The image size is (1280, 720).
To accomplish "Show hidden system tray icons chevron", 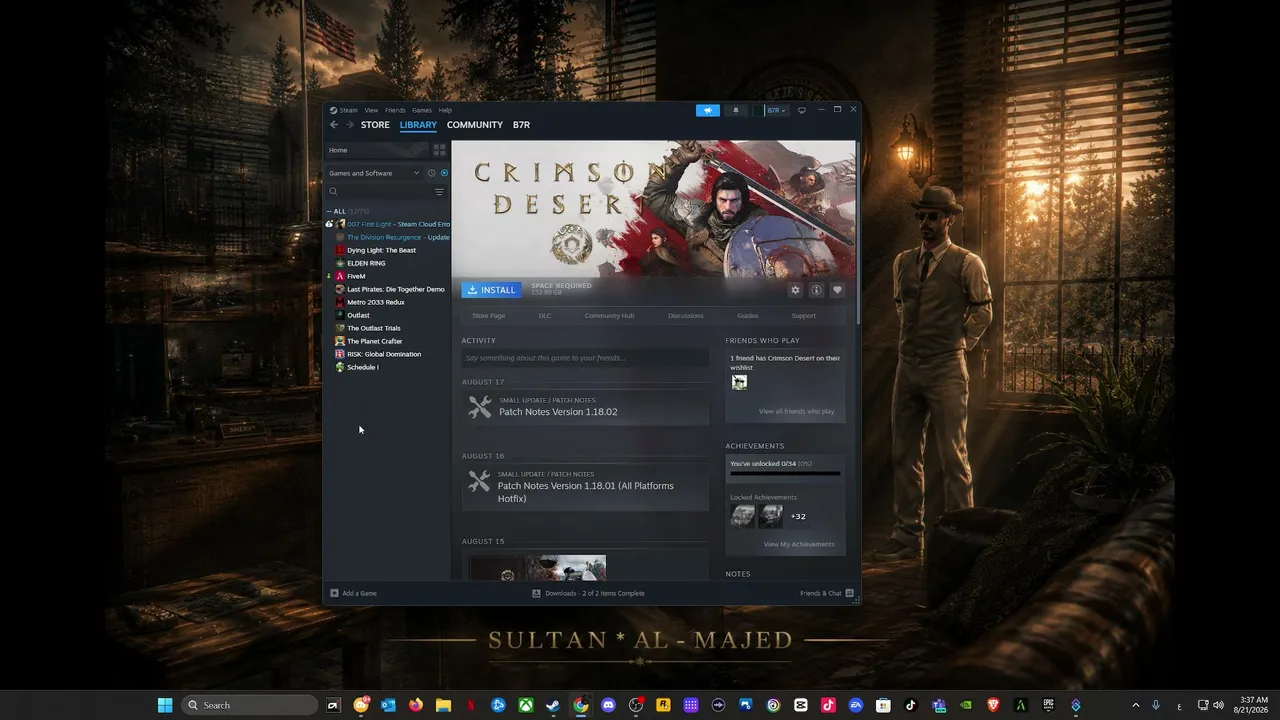I will (1135, 705).
